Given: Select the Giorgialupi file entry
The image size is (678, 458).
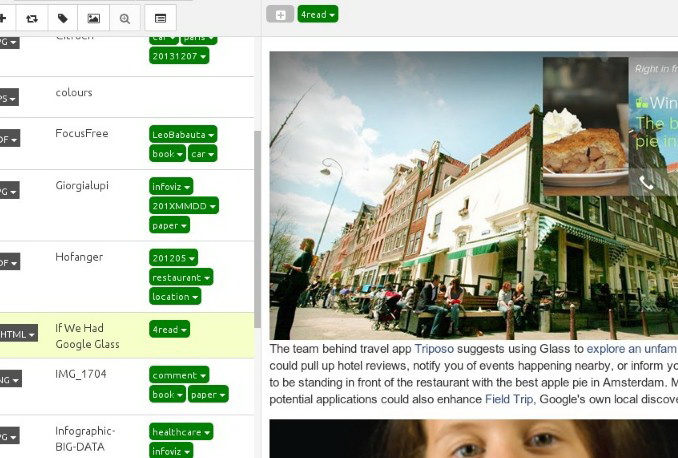Looking at the screenshot, I should click(82, 186).
